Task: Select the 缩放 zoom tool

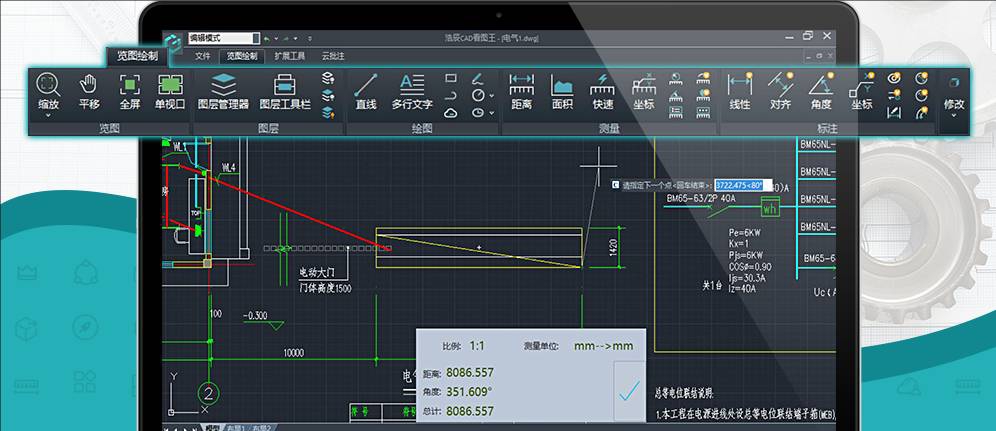Action: 48,91
